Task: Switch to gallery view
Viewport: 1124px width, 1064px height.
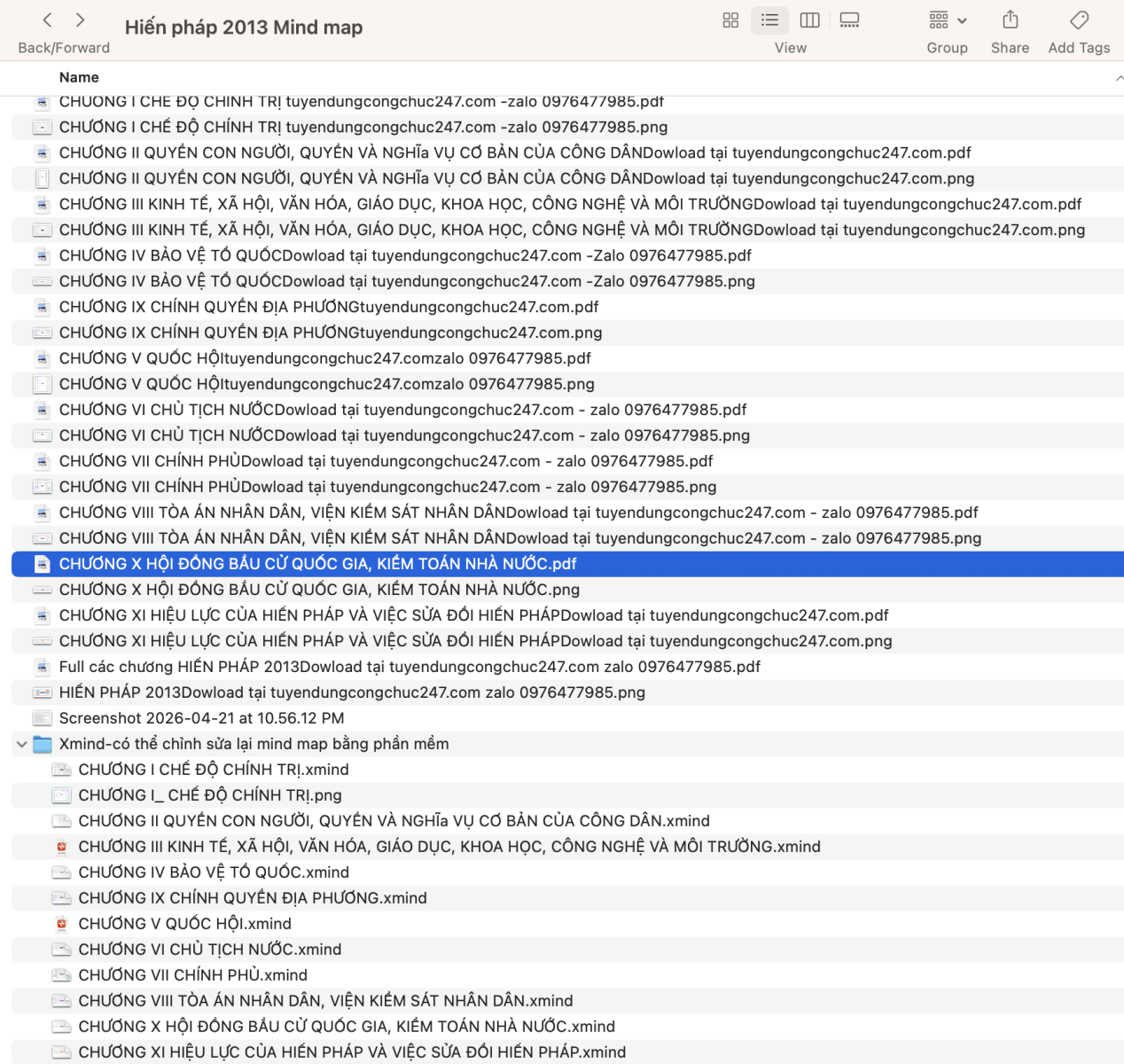Action: pyautogui.click(x=849, y=20)
